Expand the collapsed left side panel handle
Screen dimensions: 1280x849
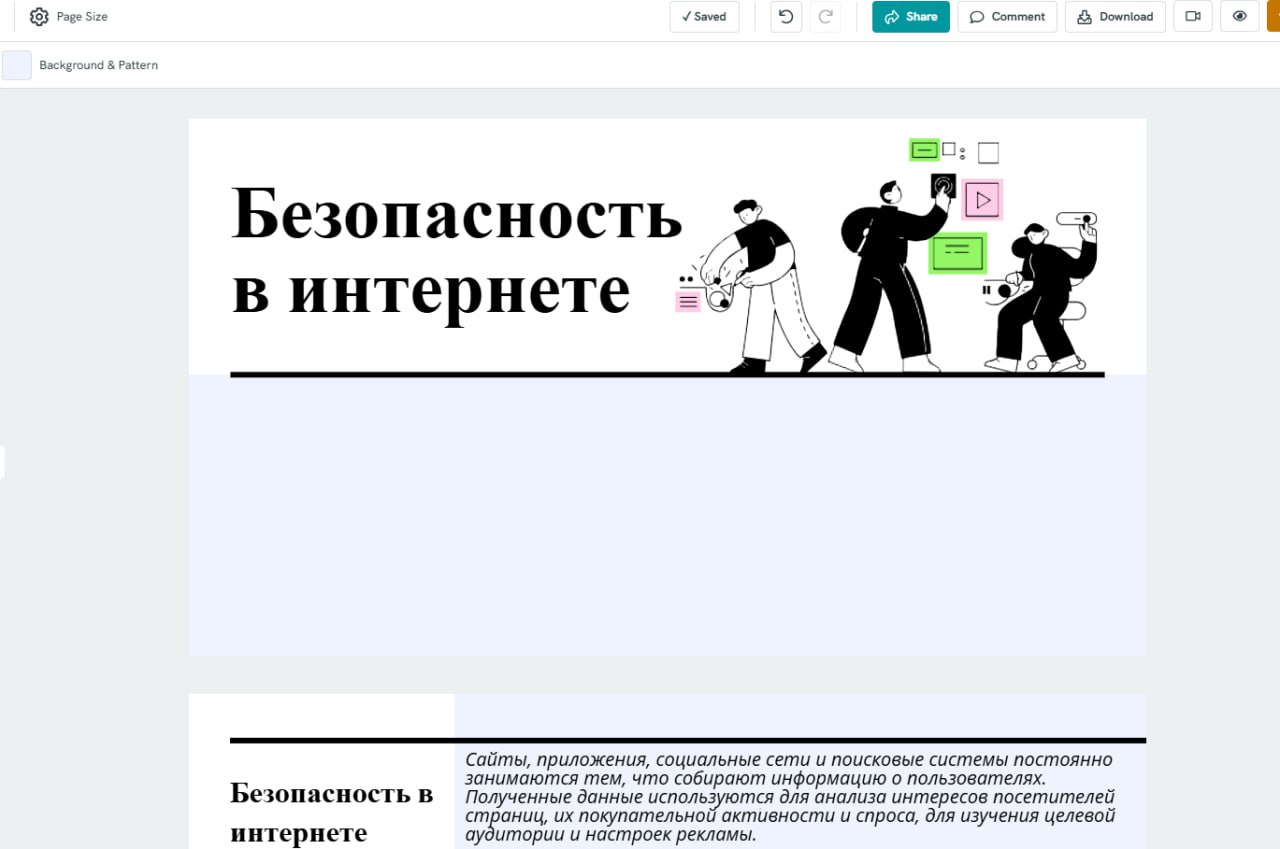[3, 462]
